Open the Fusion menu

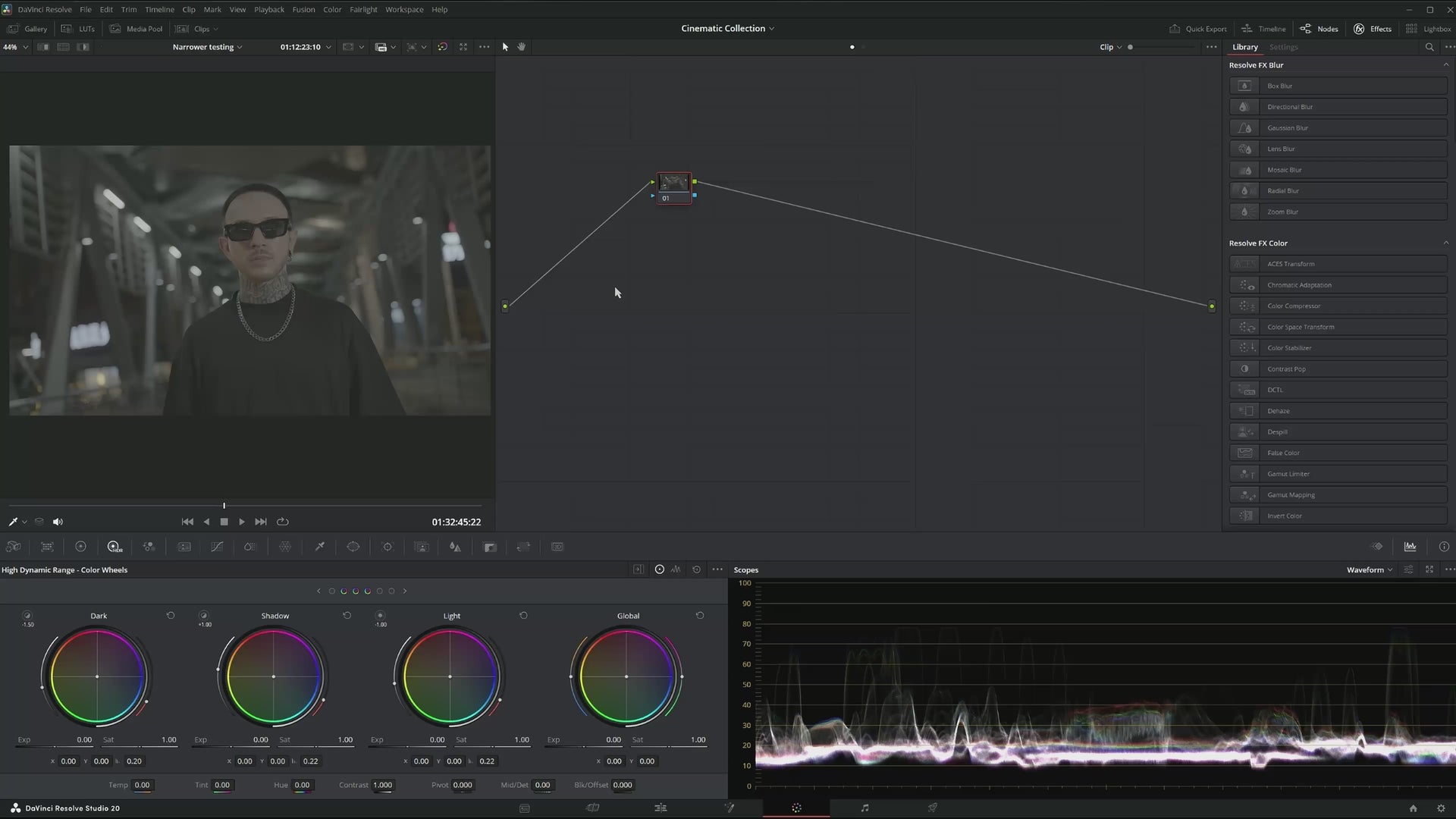(x=303, y=10)
